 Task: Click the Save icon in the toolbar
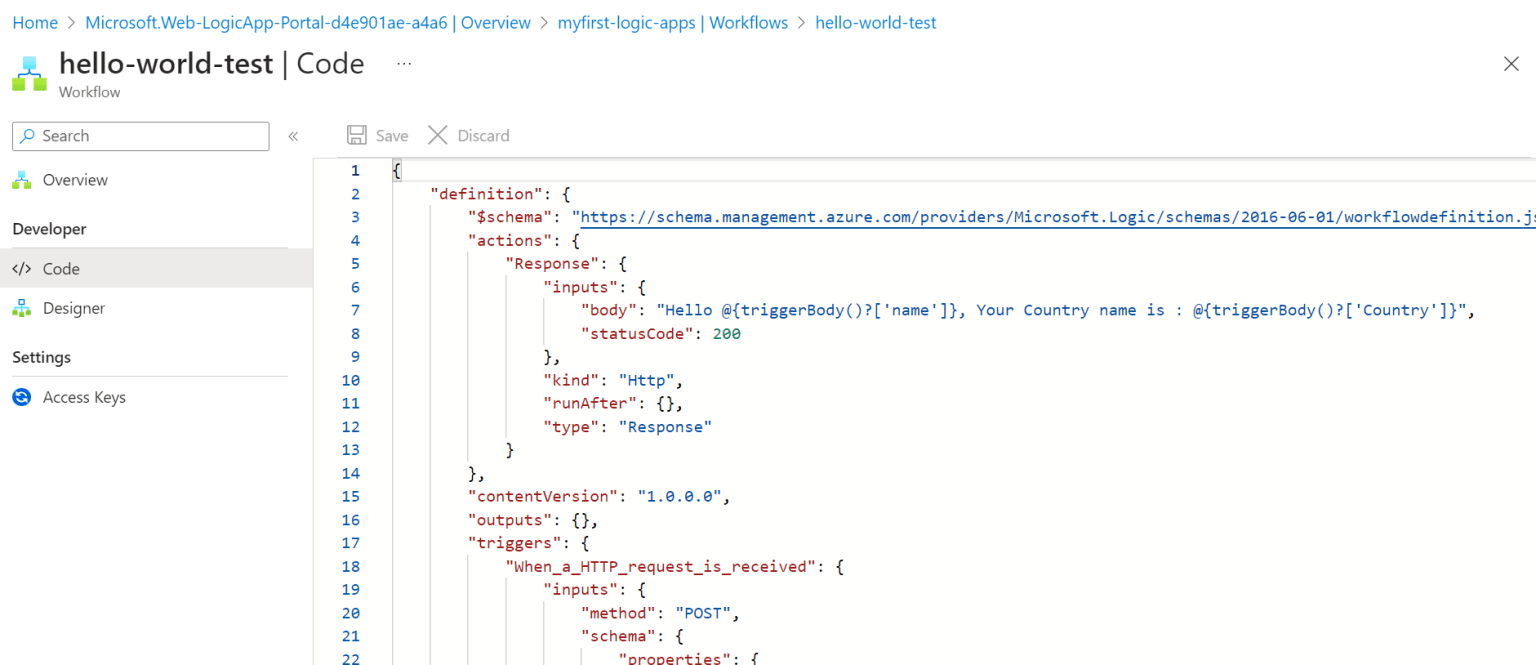pos(356,135)
